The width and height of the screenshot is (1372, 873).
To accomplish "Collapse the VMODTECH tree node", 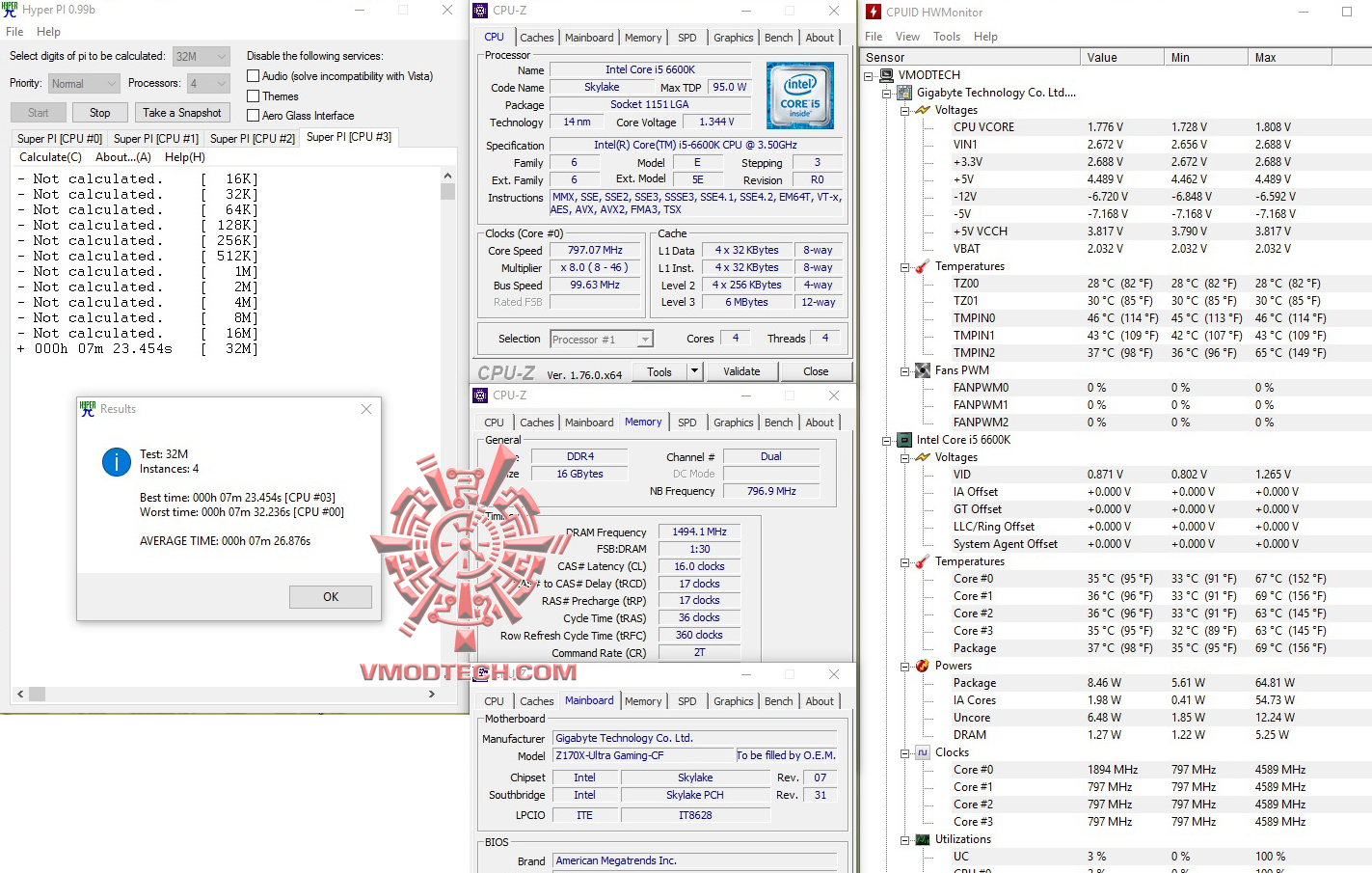I will pos(869,75).
